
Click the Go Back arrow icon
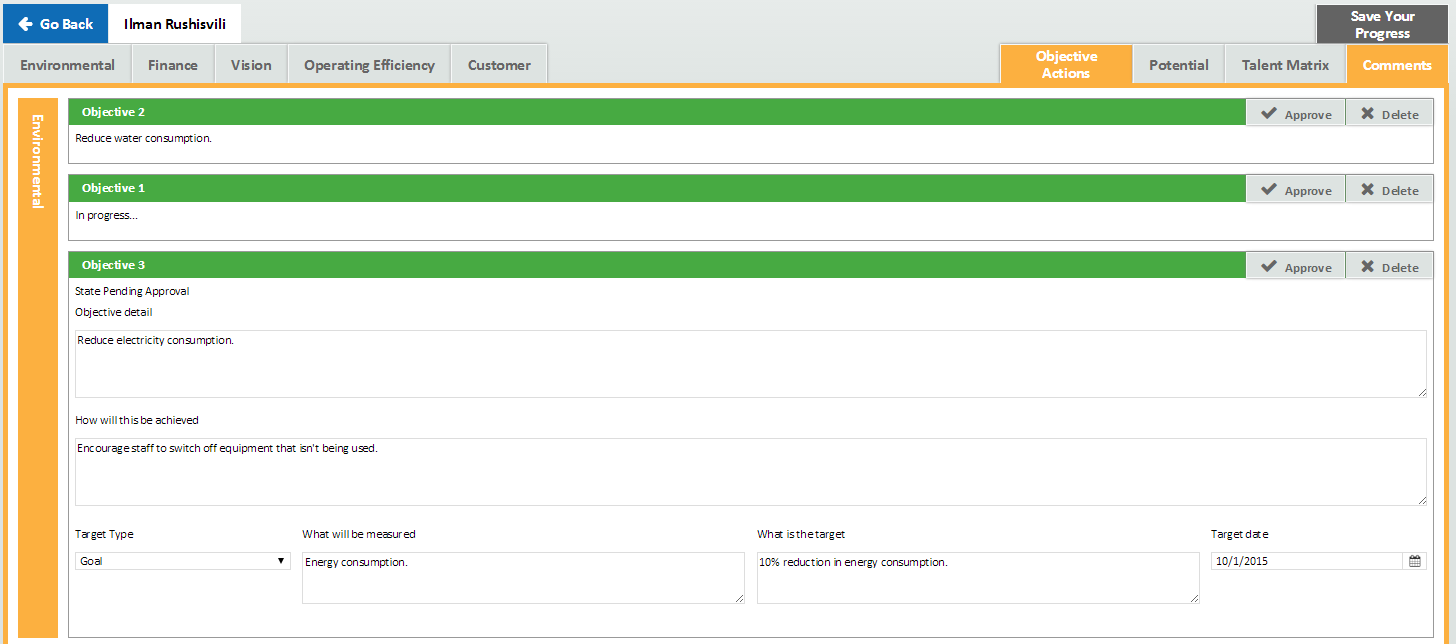(x=26, y=24)
